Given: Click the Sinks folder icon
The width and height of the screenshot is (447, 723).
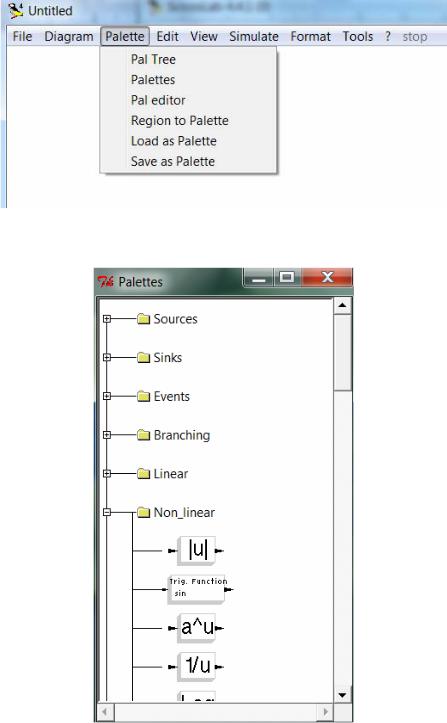Looking at the screenshot, I should pyautogui.click(x=143, y=357).
